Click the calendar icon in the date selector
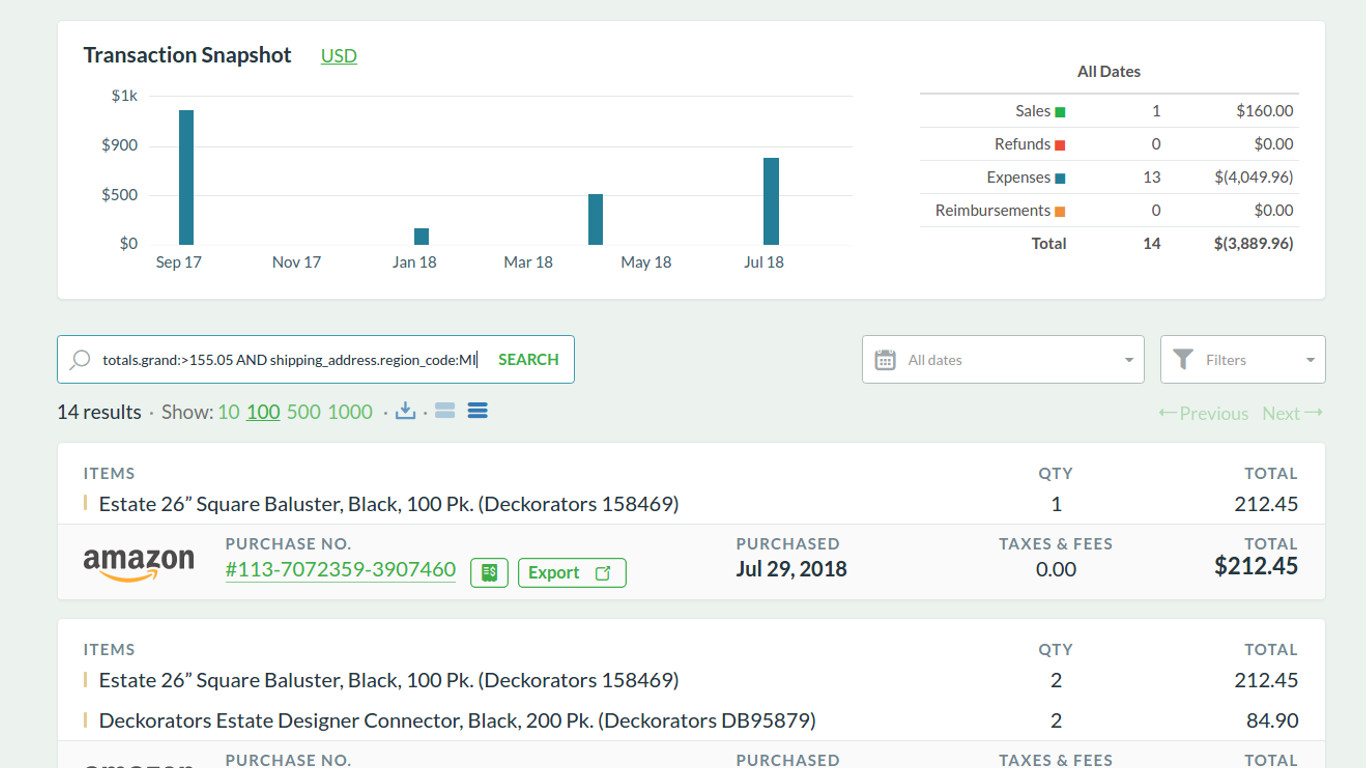This screenshot has width=1366, height=768. tap(884, 359)
